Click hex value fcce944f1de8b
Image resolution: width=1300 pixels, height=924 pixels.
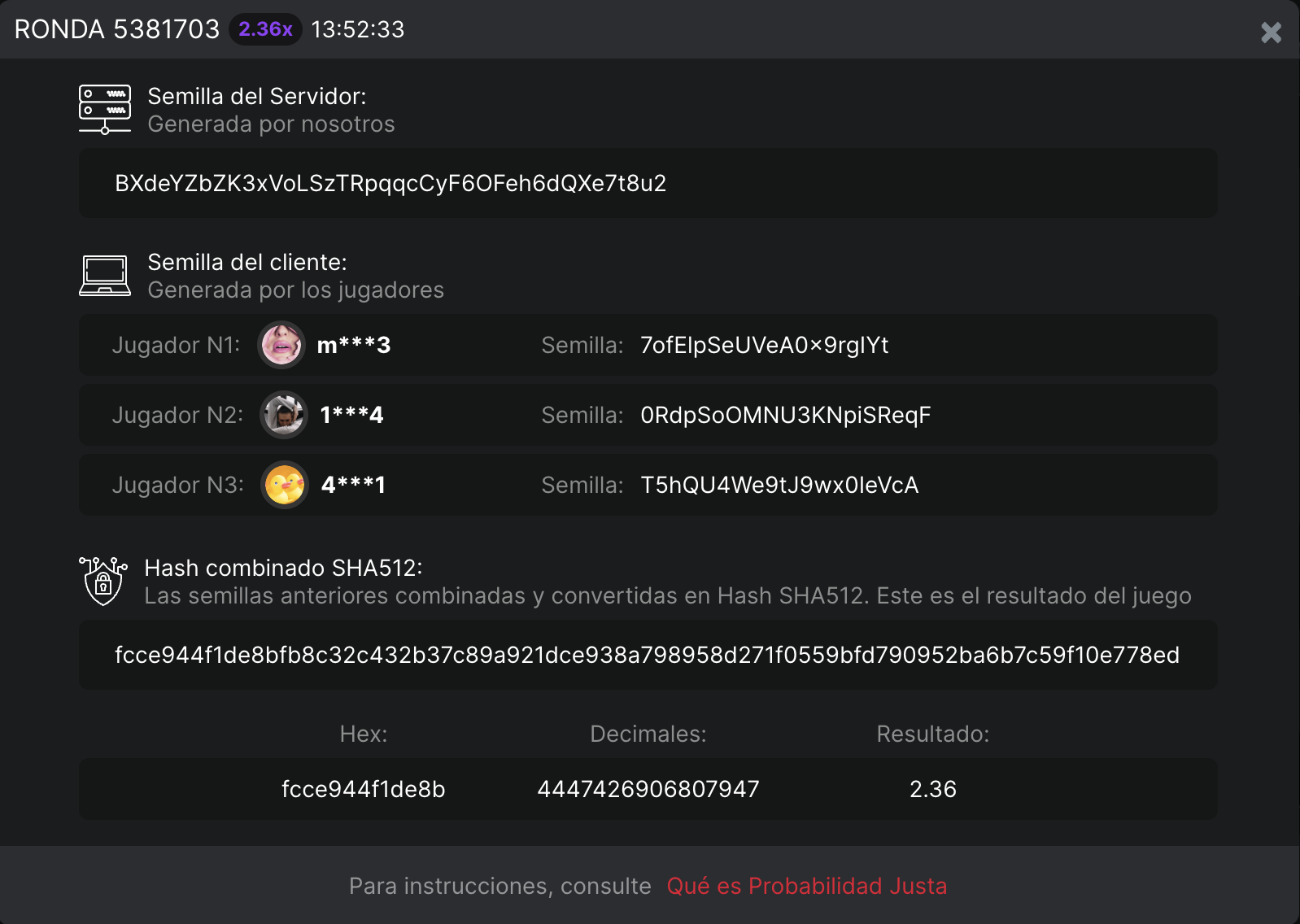click(364, 789)
